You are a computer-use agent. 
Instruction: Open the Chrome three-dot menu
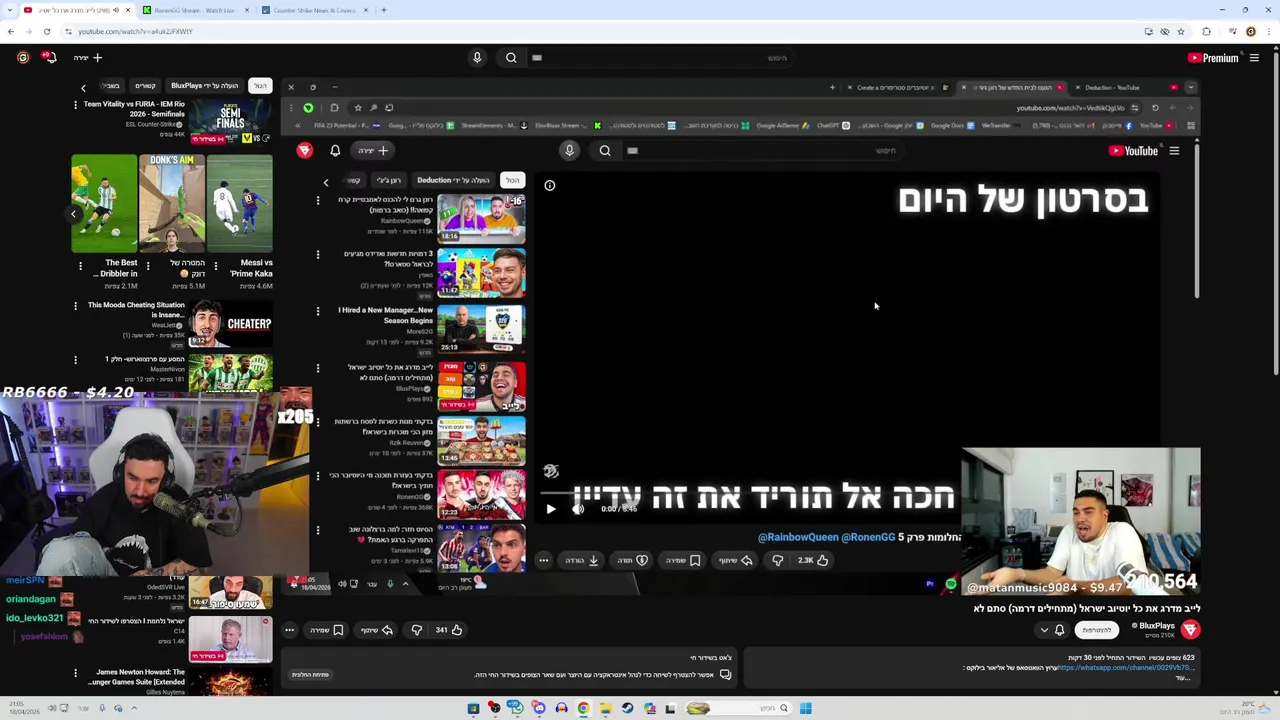pyautogui.click(x=1269, y=31)
